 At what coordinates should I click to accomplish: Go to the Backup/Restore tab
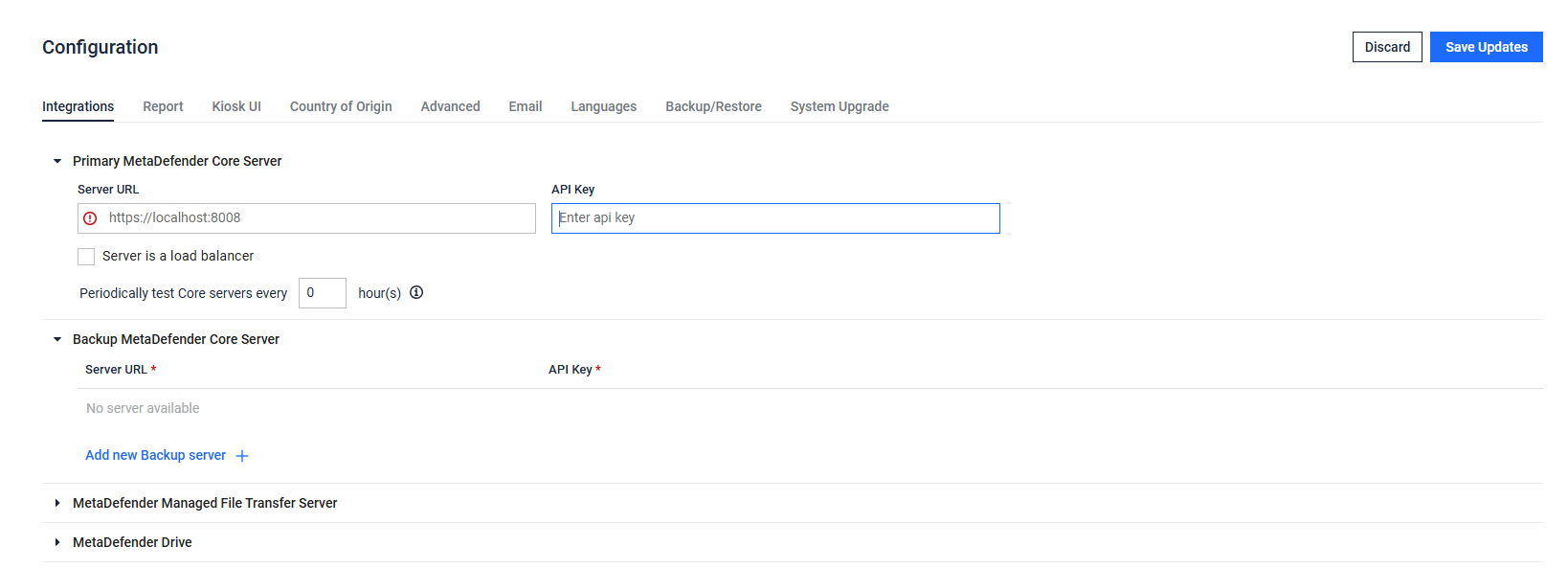coord(713,106)
